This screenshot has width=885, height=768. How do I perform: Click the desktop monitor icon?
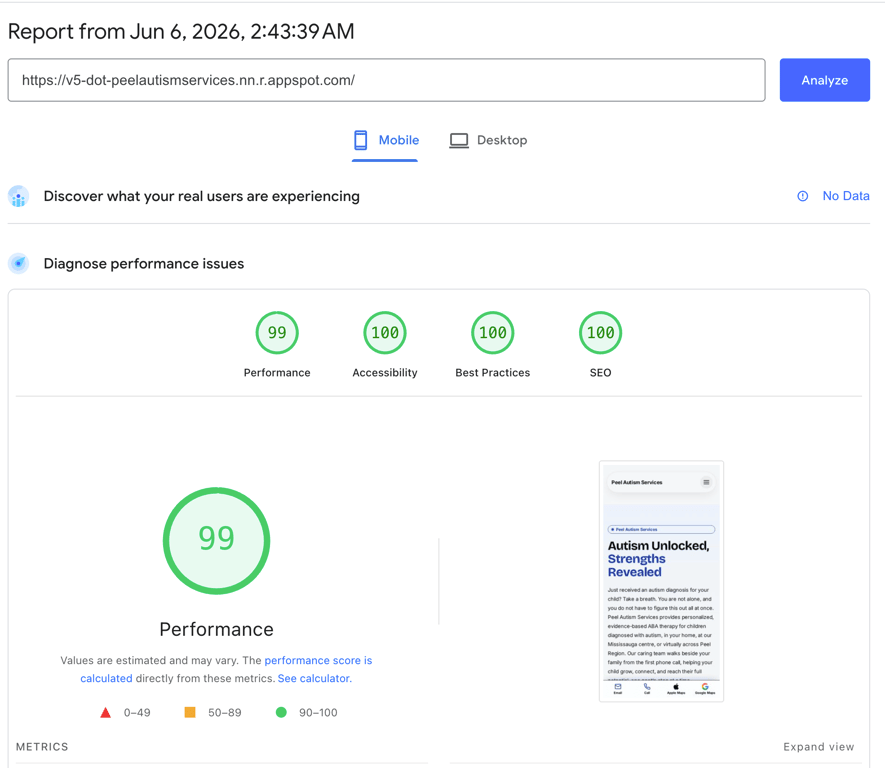pos(459,141)
